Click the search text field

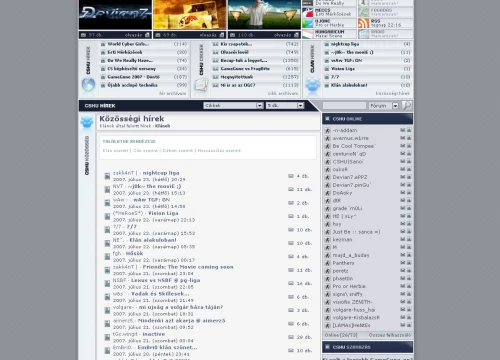tap(344, 106)
